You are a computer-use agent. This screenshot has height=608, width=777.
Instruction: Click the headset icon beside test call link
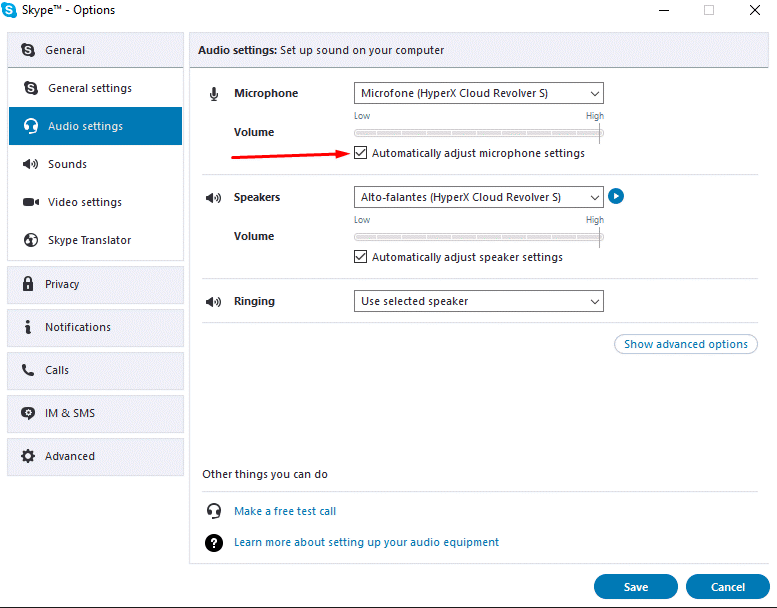pos(214,511)
